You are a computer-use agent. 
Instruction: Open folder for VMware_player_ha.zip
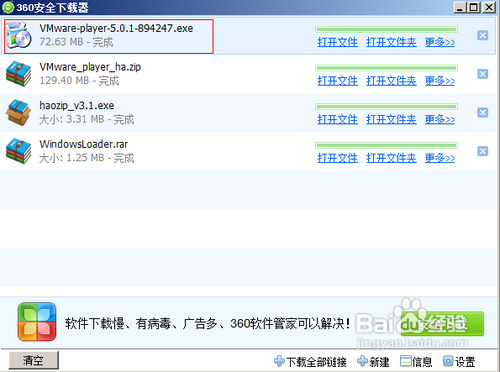391,81
